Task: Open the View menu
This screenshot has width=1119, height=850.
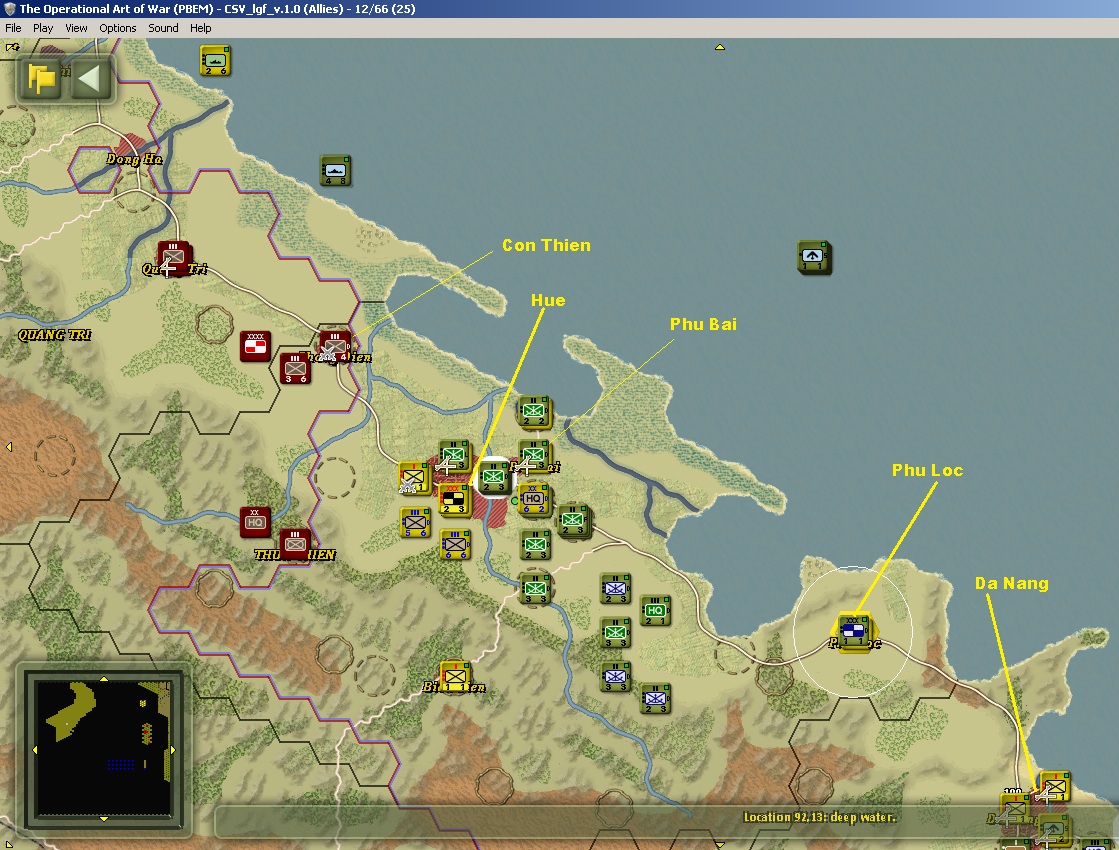Action: 76,28
